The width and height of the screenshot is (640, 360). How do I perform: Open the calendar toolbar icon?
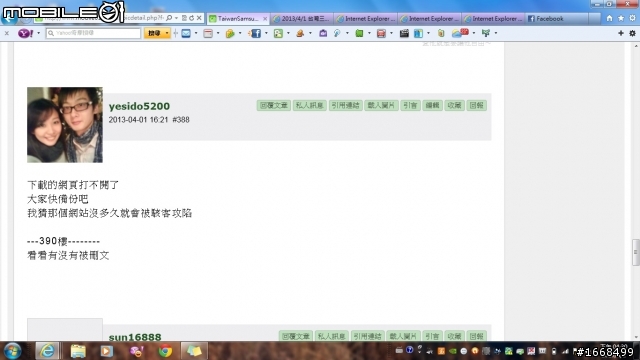208,33
